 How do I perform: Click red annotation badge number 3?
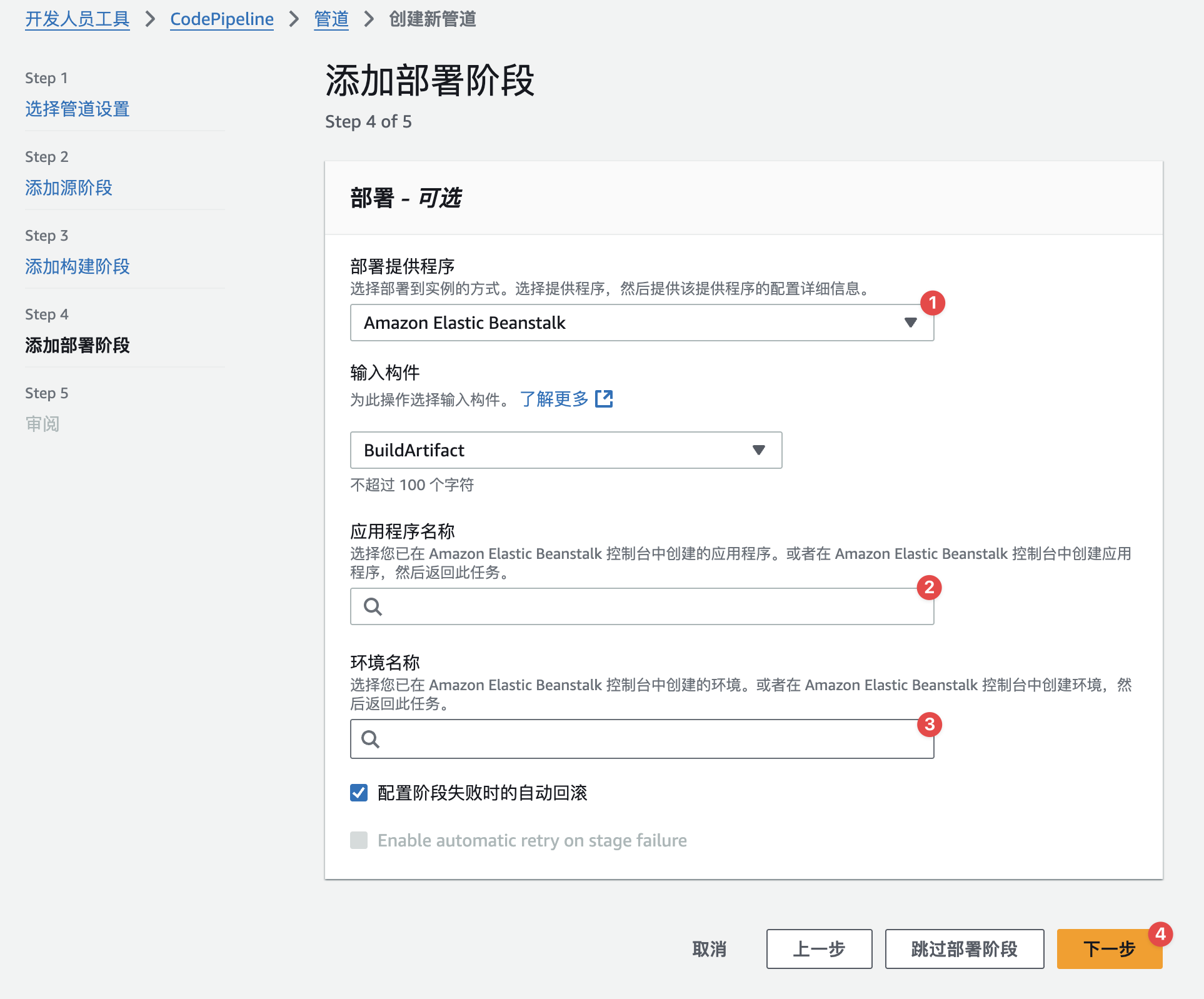click(929, 725)
